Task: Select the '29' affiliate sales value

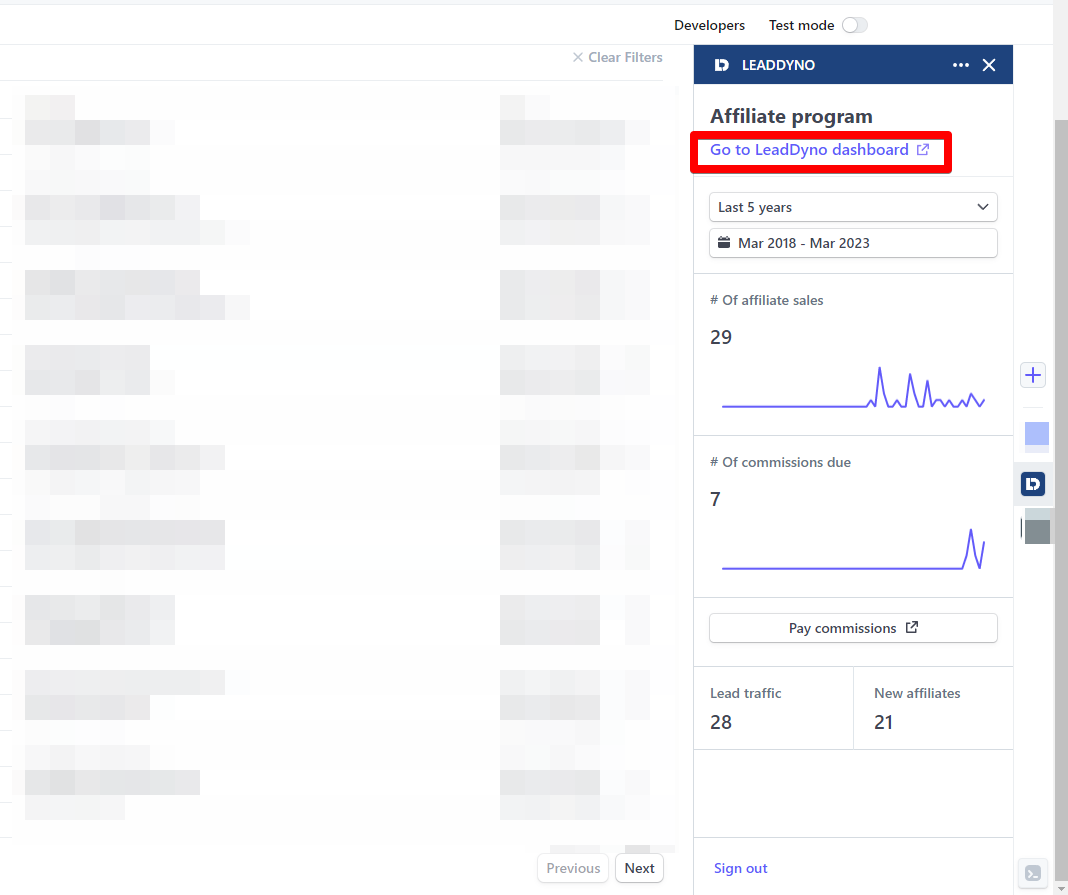Action: point(721,337)
